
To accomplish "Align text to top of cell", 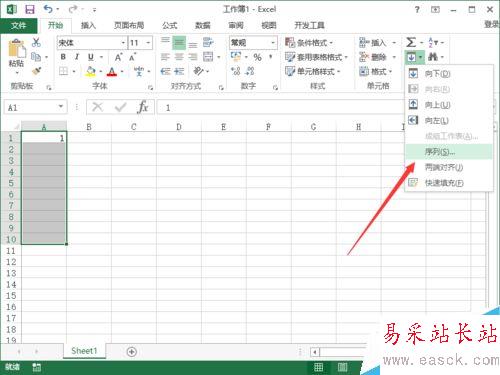I will pyautogui.click(x=165, y=42).
